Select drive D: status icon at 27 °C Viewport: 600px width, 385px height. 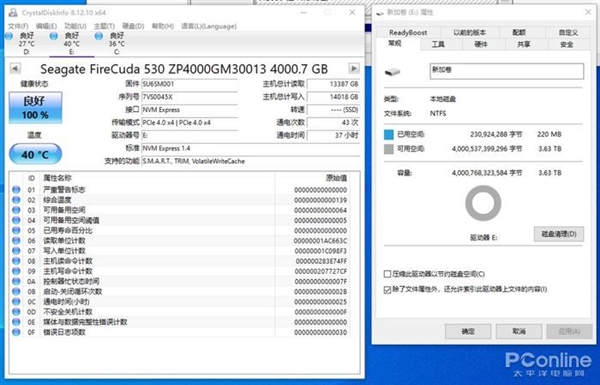10,36
